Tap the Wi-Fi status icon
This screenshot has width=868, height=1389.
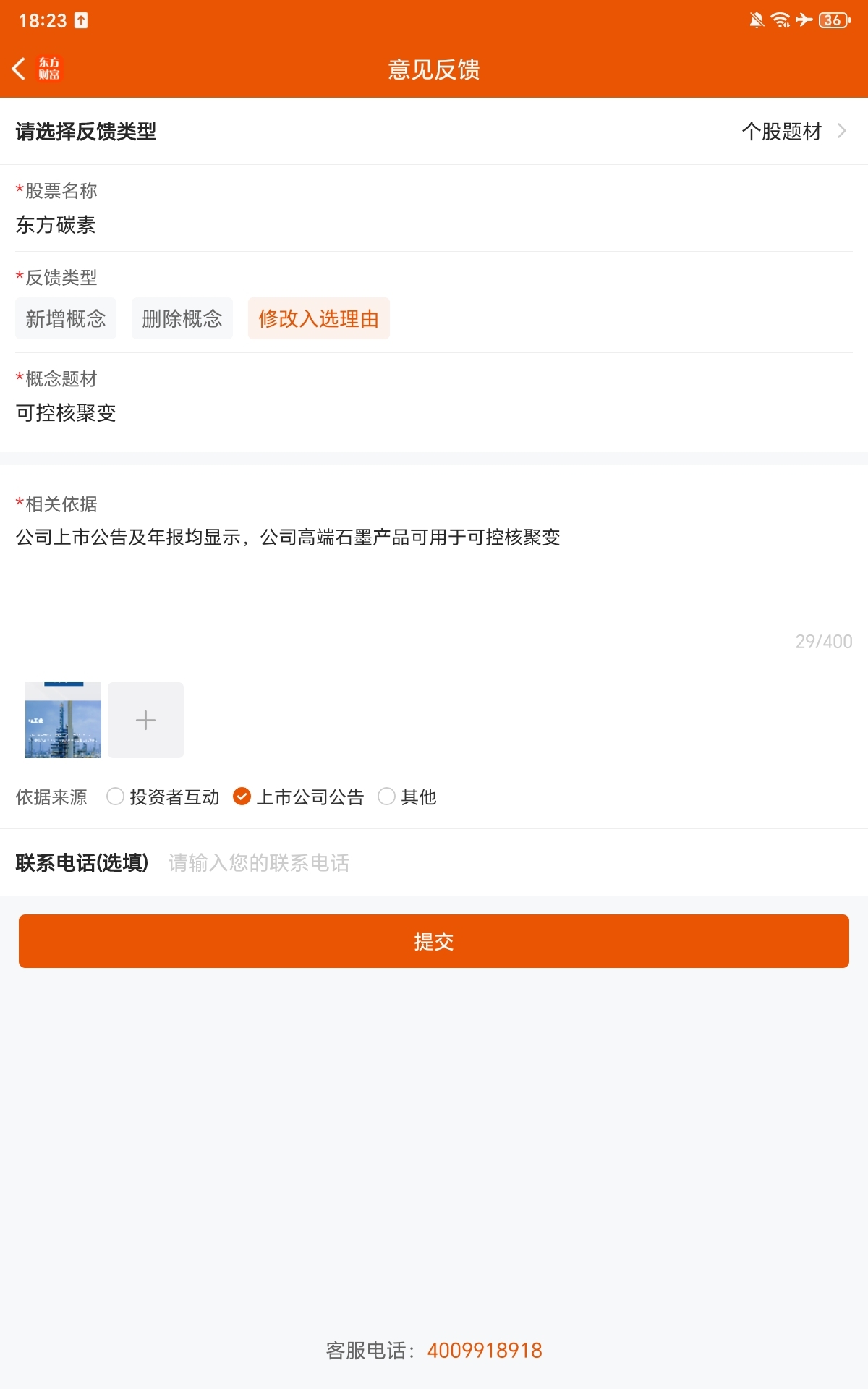(x=780, y=20)
